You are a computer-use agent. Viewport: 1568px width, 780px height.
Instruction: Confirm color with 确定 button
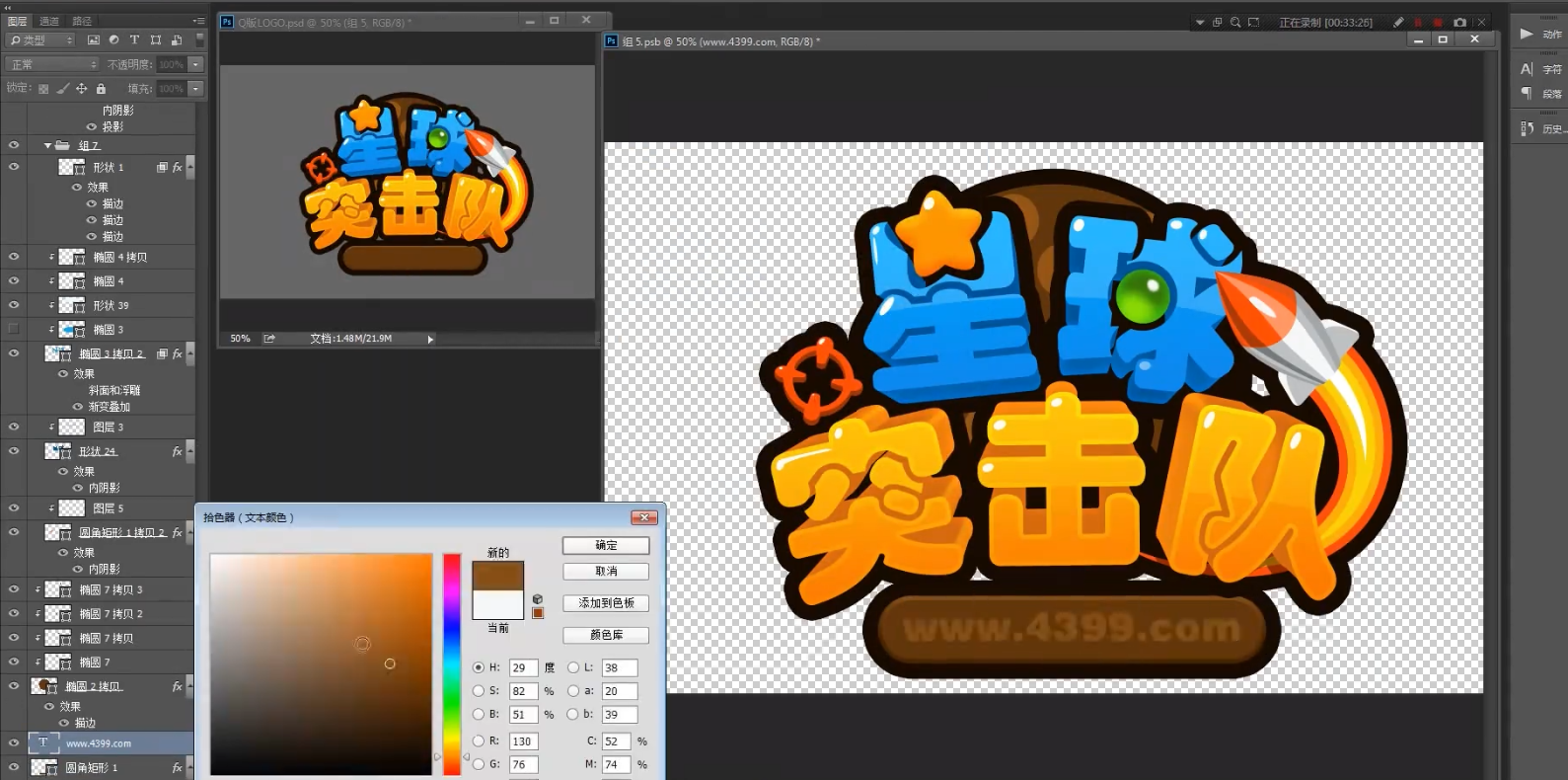606,545
